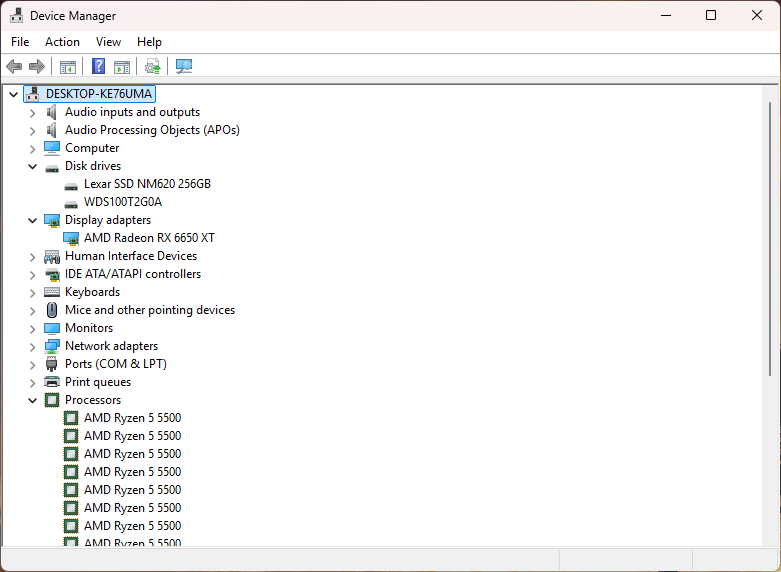Screen dimensions: 781x572
Task: Click the chip icon beside Processors
Action: (52, 400)
